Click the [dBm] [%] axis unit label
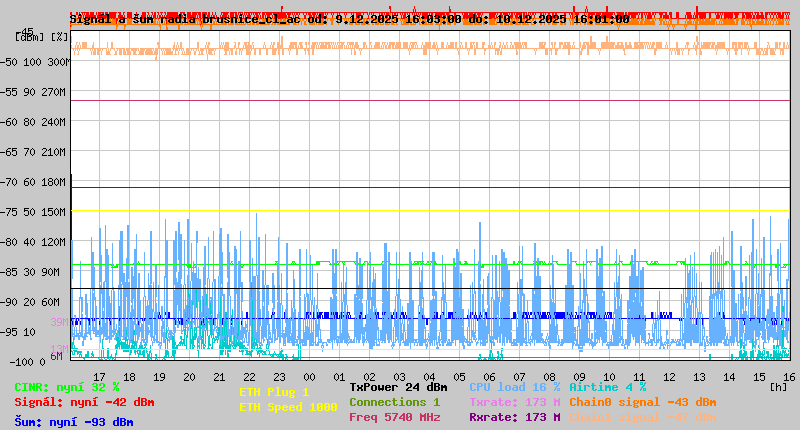Screen dimensions: 800x430 41,37
